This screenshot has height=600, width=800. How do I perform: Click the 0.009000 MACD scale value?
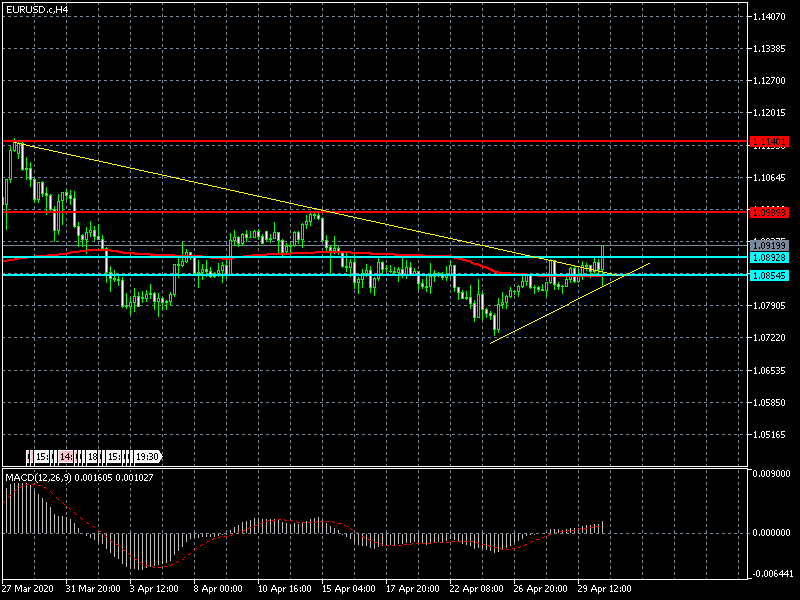pos(771,474)
